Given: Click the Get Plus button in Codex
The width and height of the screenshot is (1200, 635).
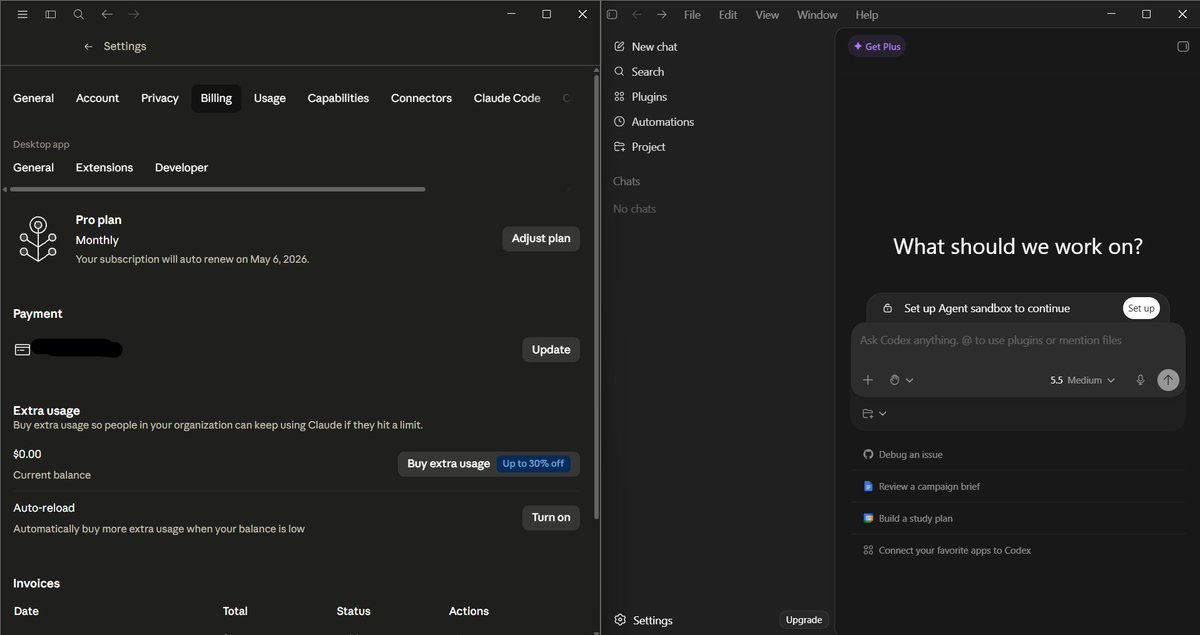Looking at the screenshot, I should click(876, 46).
